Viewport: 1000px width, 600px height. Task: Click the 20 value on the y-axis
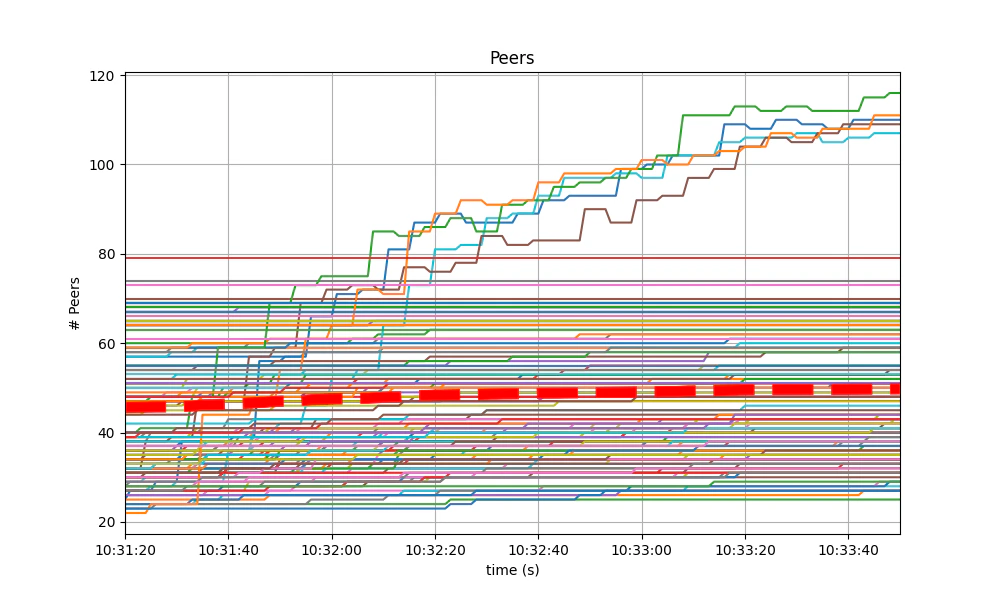[x=104, y=521]
